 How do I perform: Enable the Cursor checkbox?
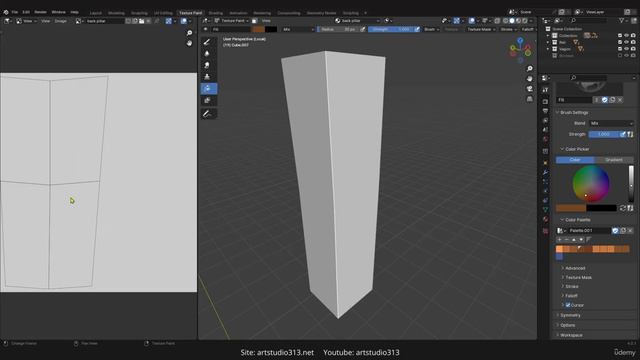[568, 305]
